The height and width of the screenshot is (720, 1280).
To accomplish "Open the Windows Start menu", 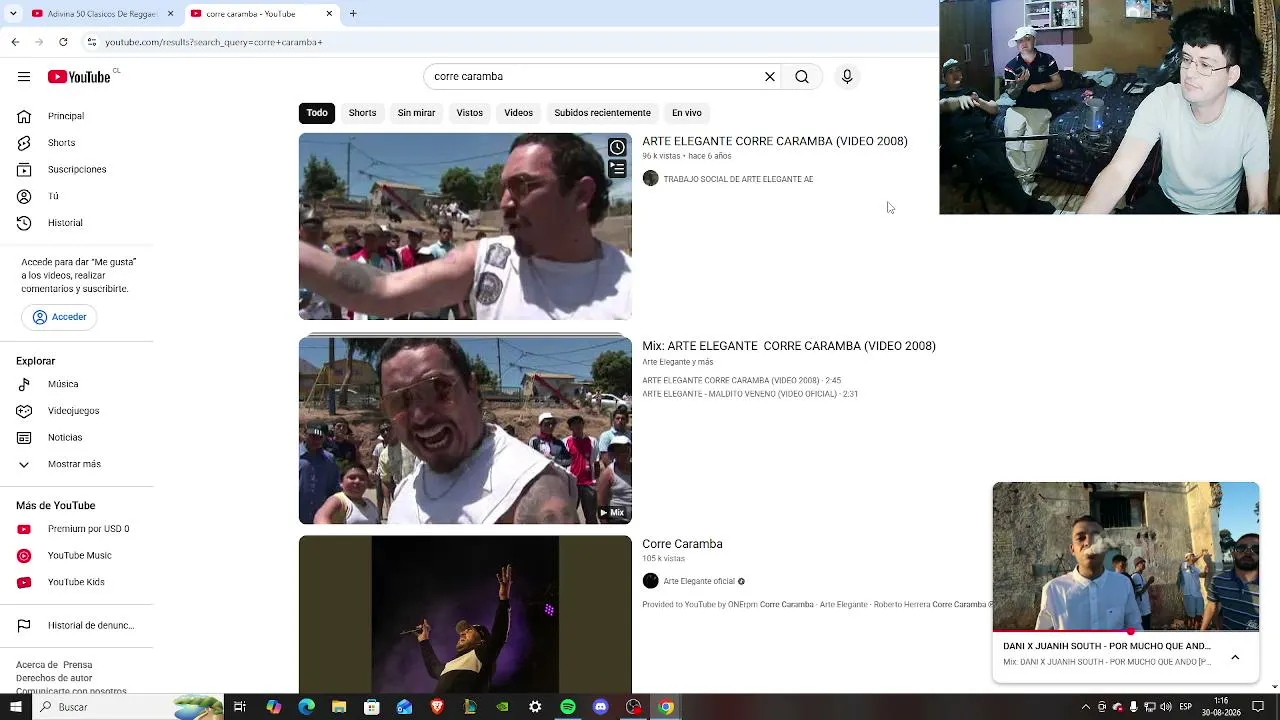I will click(x=15, y=707).
